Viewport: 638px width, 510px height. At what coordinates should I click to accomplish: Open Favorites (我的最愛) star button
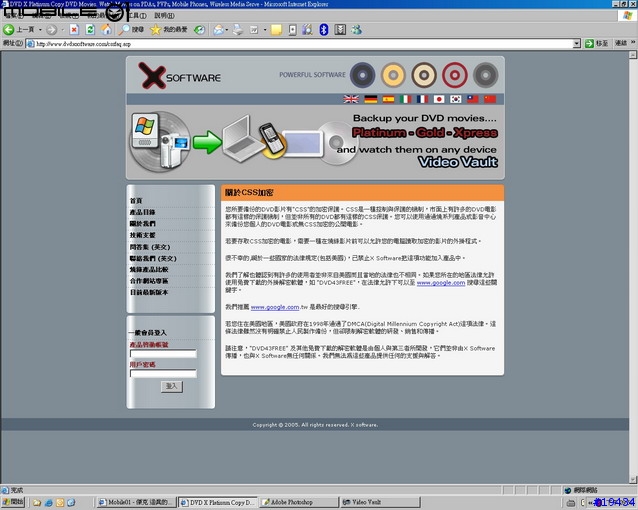point(169,29)
